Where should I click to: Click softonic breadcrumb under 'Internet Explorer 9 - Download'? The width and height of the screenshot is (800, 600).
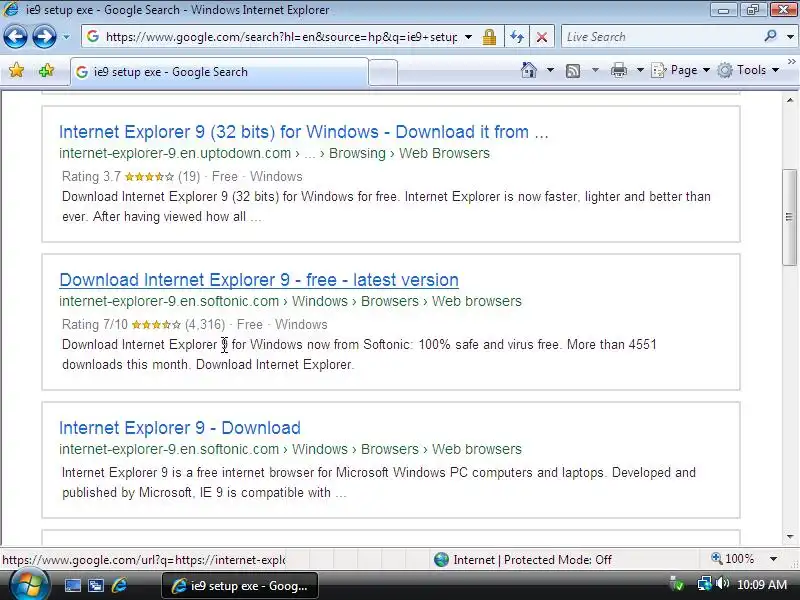[x=290, y=449]
